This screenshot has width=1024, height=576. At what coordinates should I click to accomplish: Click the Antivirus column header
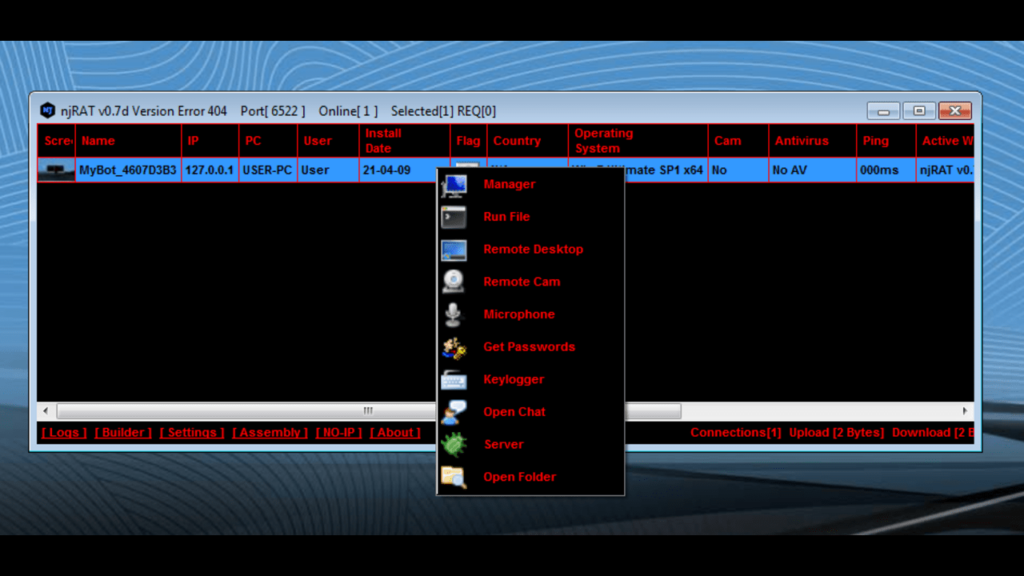(x=813, y=140)
